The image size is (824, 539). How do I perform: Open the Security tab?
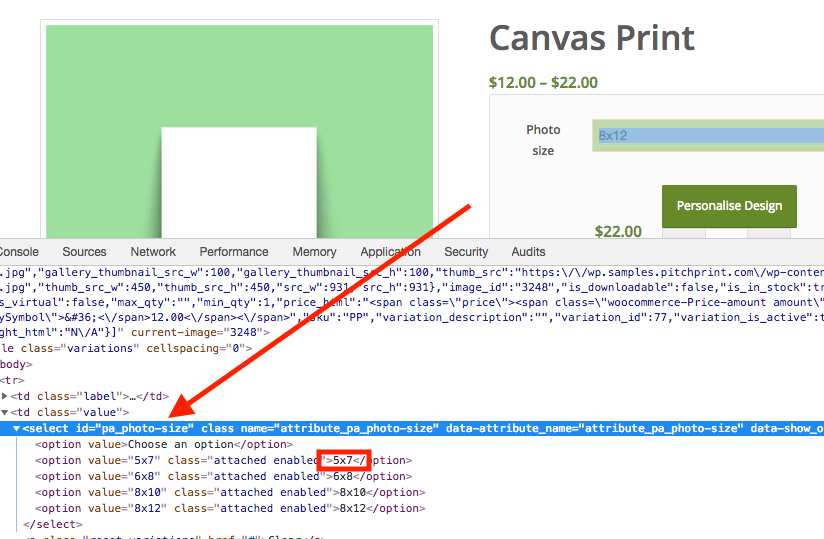click(466, 252)
